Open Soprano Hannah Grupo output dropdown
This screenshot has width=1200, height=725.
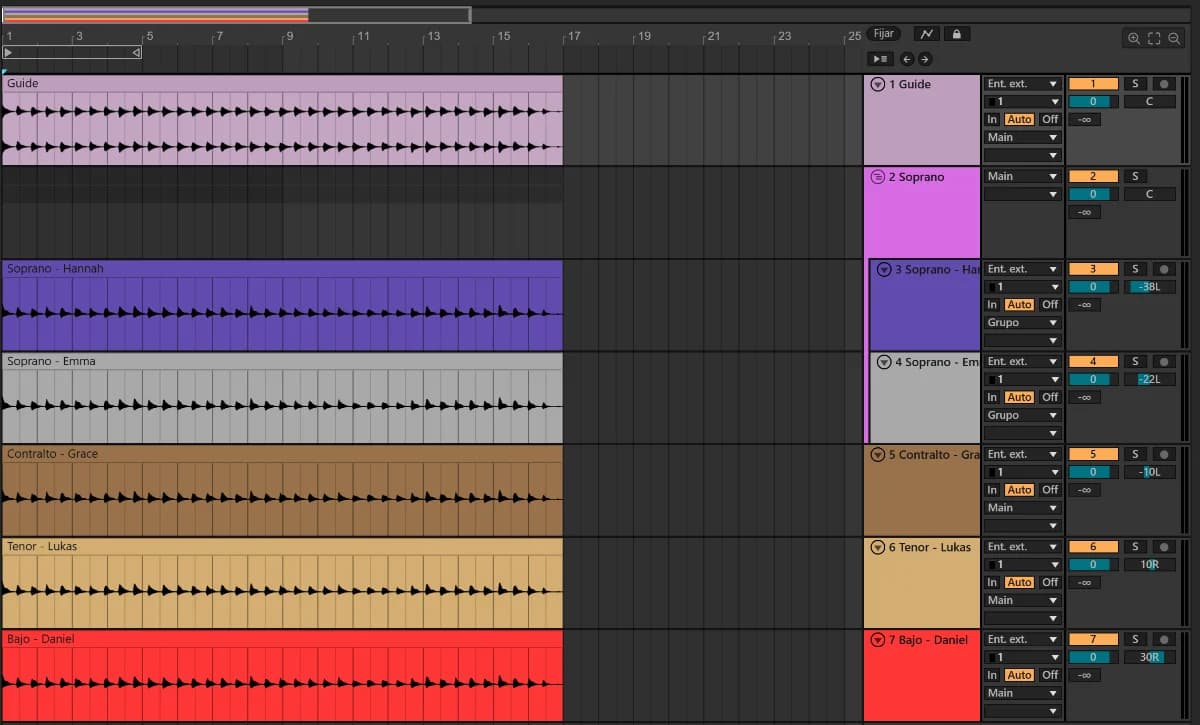click(x=1022, y=322)
